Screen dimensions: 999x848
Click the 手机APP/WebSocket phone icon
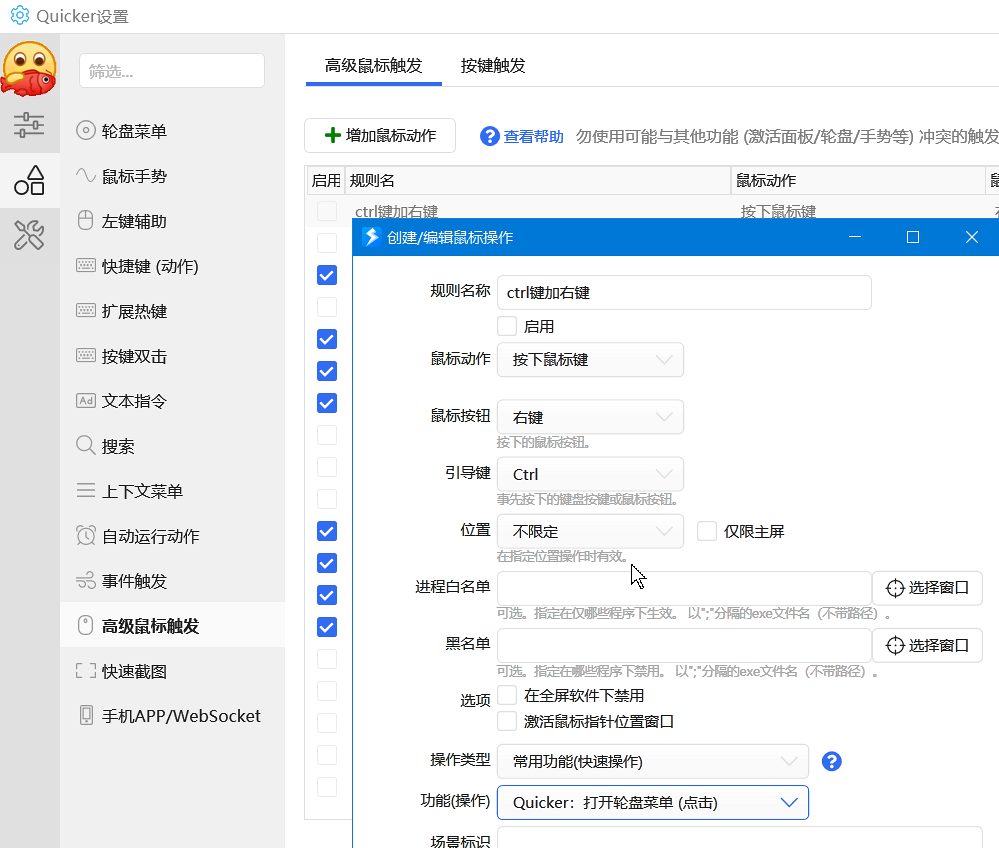(x=85, y=715)
